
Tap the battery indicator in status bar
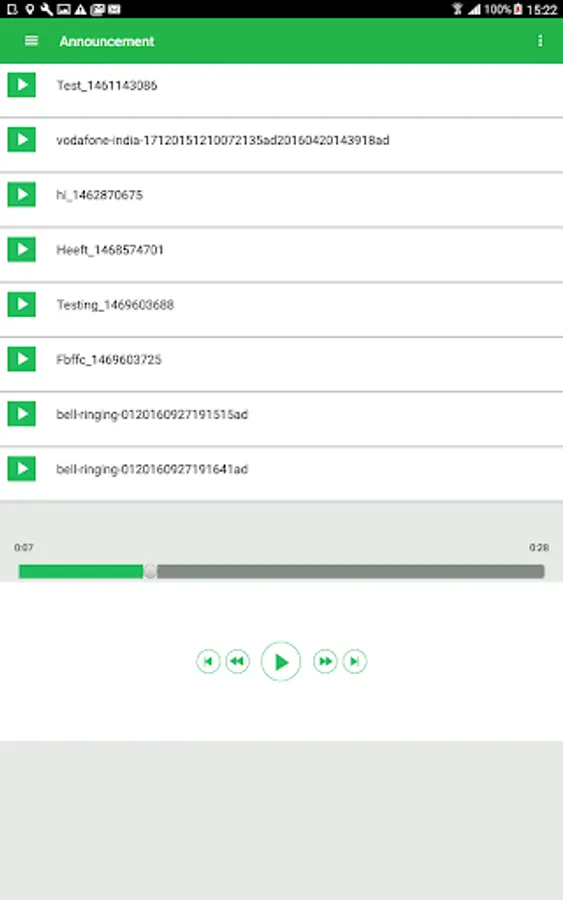[518, 9]
